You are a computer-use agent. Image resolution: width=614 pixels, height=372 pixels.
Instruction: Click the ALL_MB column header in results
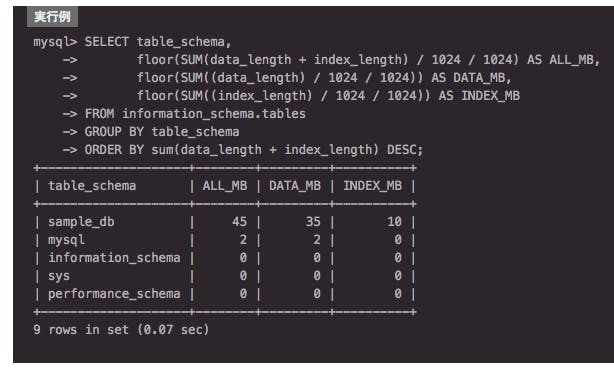click(x=225, y=186)
